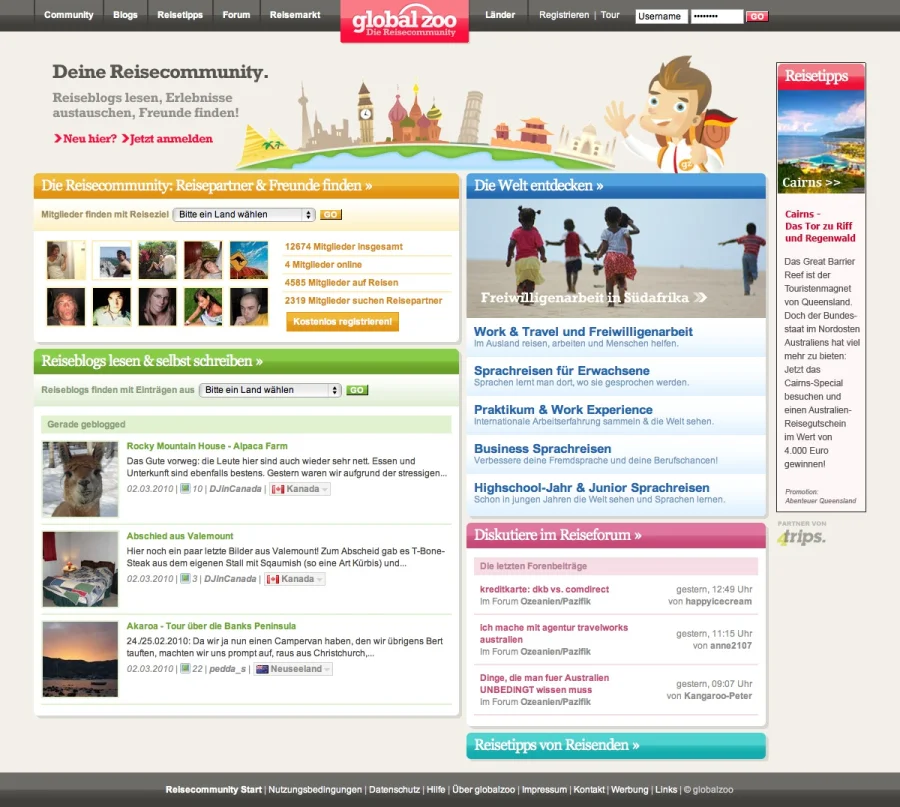Open the alpaca blog post thumbnail

tap(80, 479)
